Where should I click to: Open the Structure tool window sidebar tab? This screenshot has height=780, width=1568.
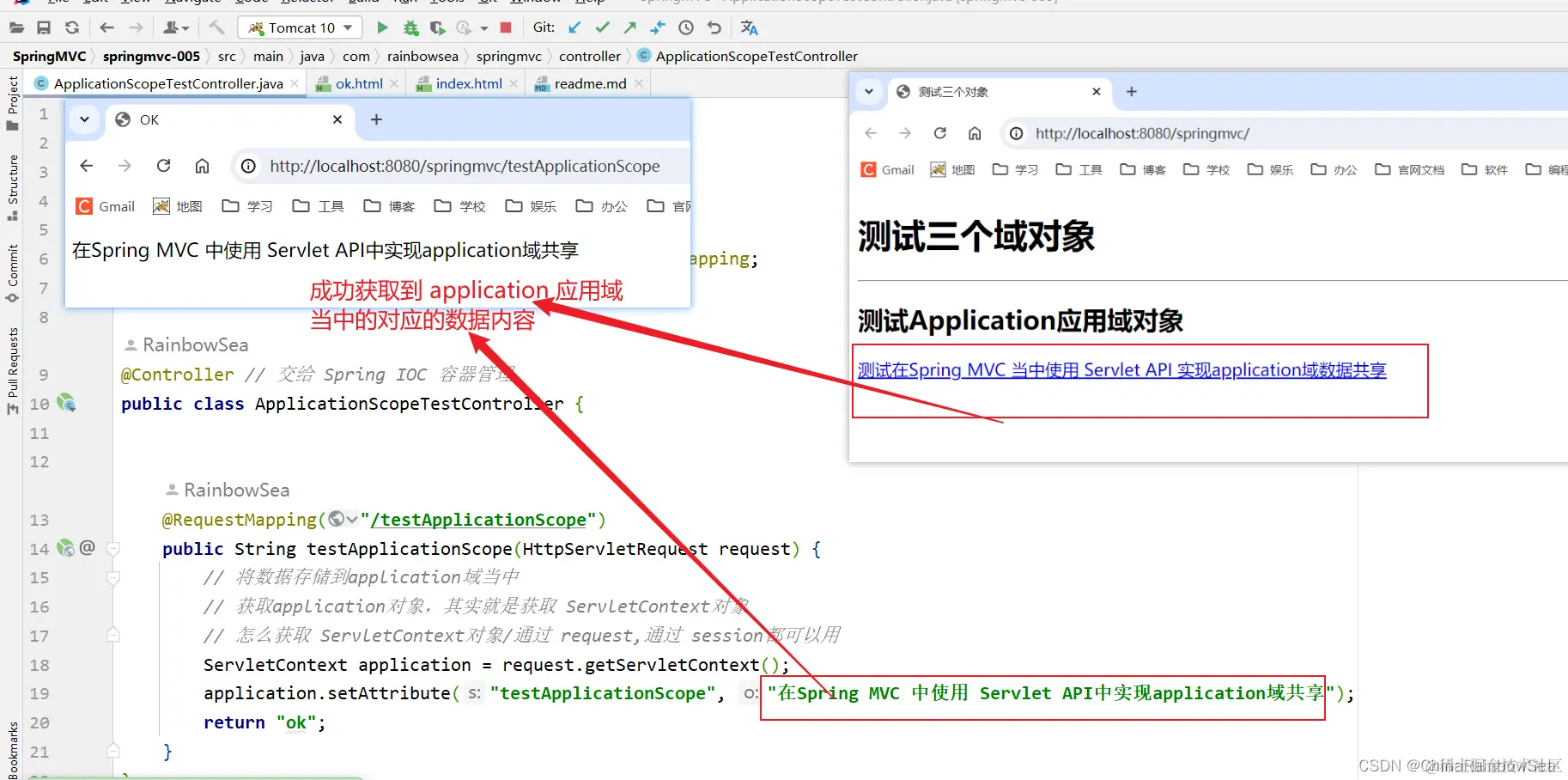13,186
